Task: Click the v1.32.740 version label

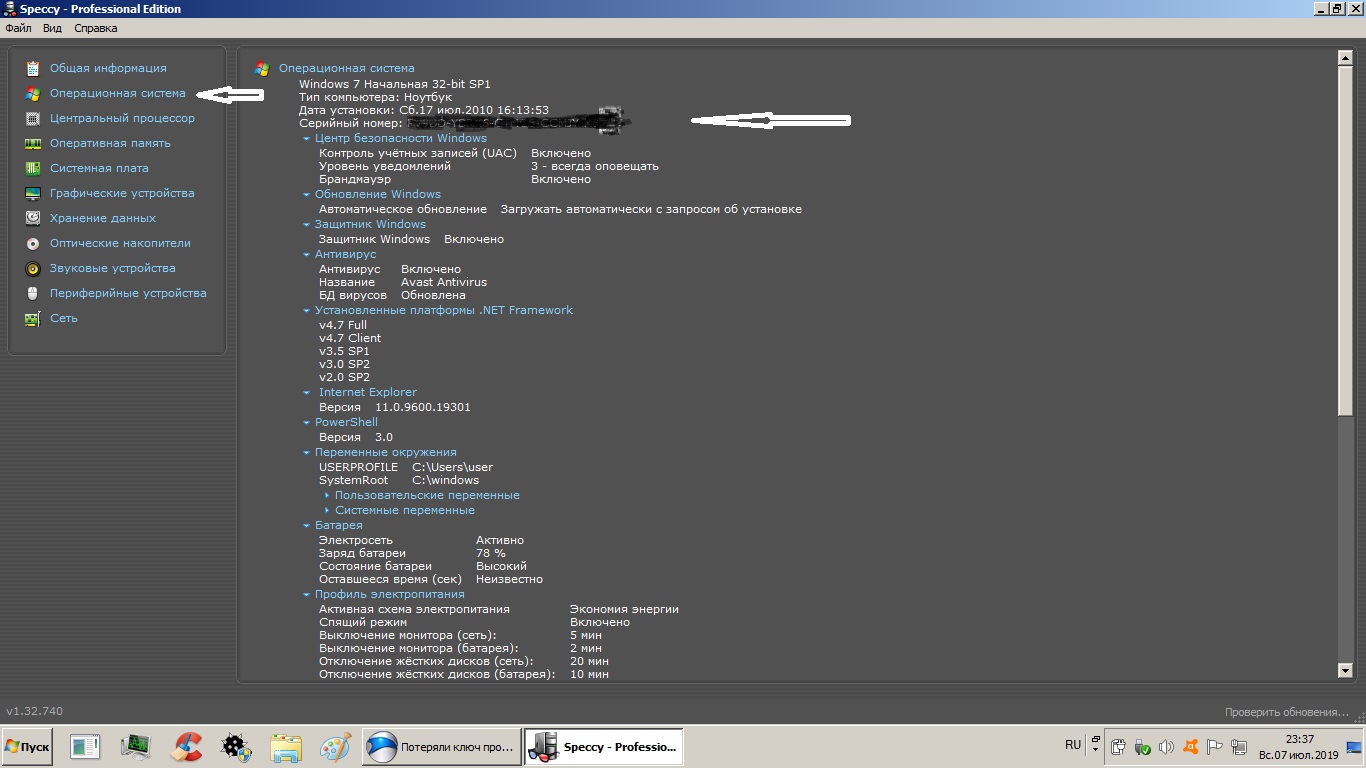Action: pos(34,712)
